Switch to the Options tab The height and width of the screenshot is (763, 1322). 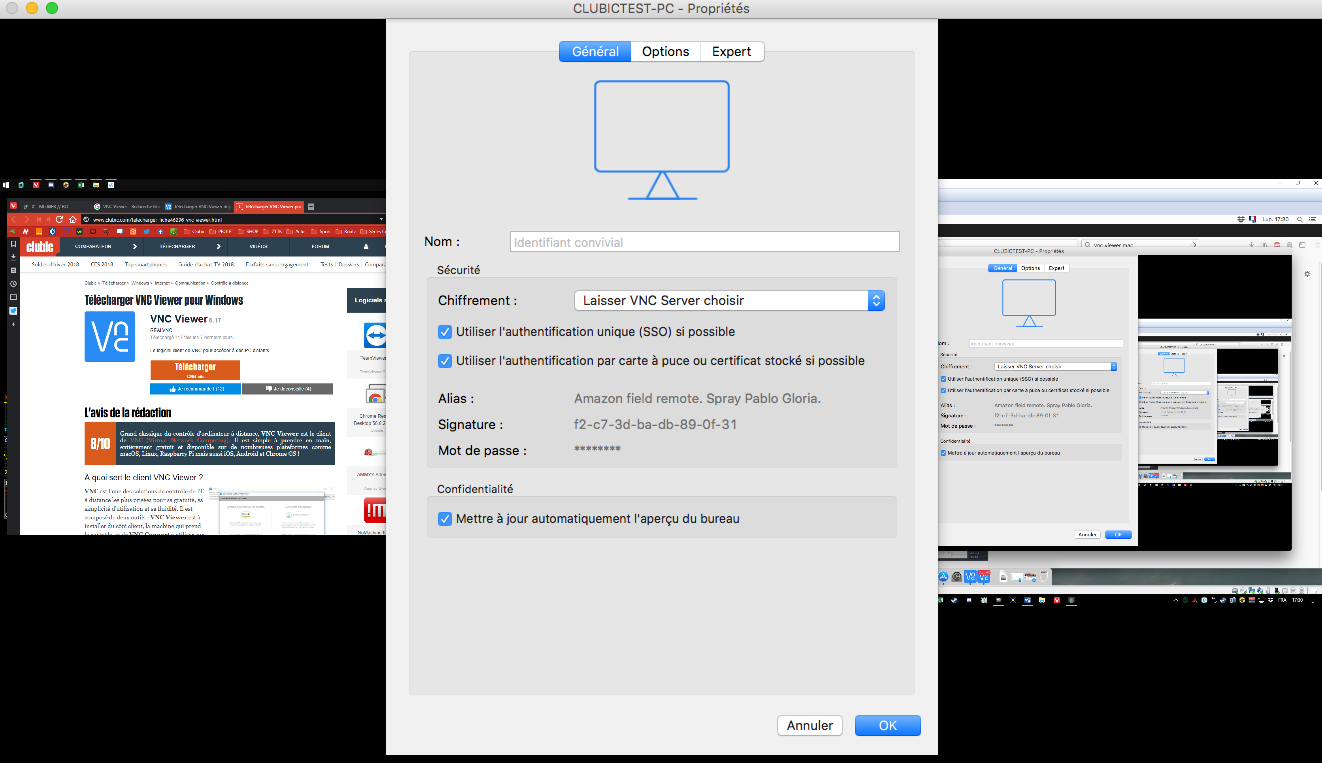pos(665,51)
